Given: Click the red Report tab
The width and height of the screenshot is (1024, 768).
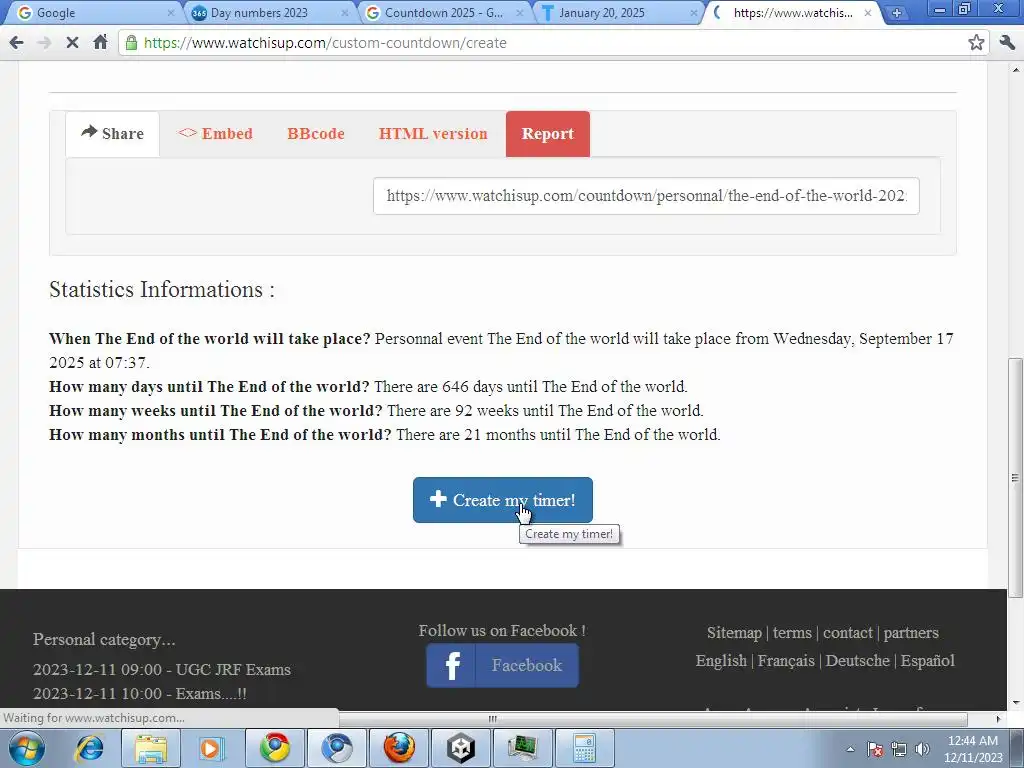Looking at the screenshot, I should coord(547,134).
